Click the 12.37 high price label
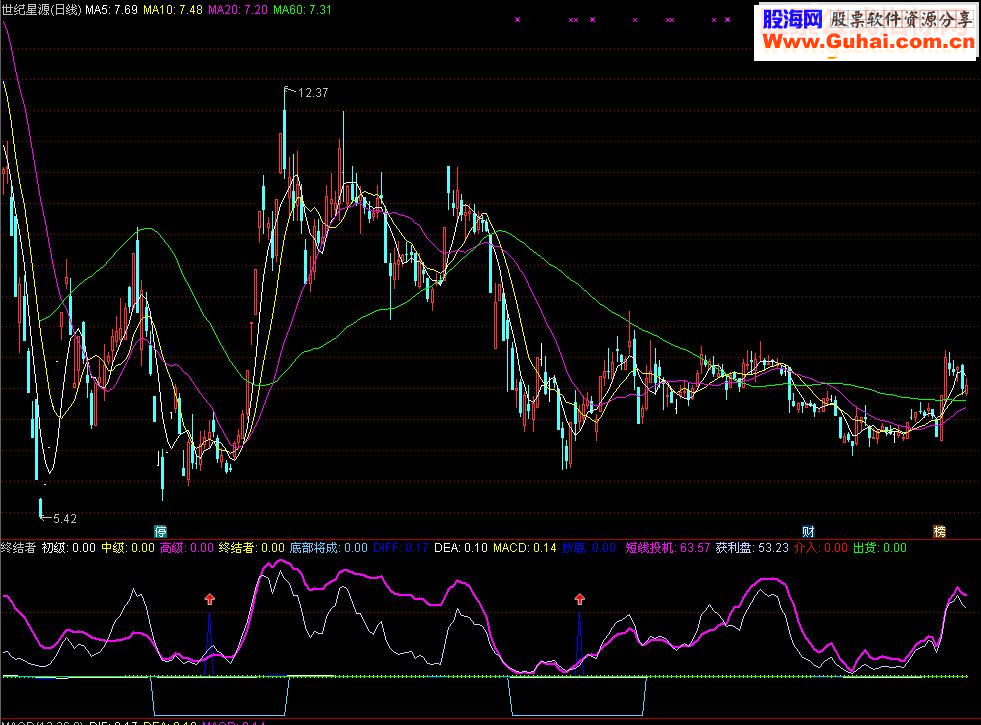The image size is (981, 725). tap(313, 93)
